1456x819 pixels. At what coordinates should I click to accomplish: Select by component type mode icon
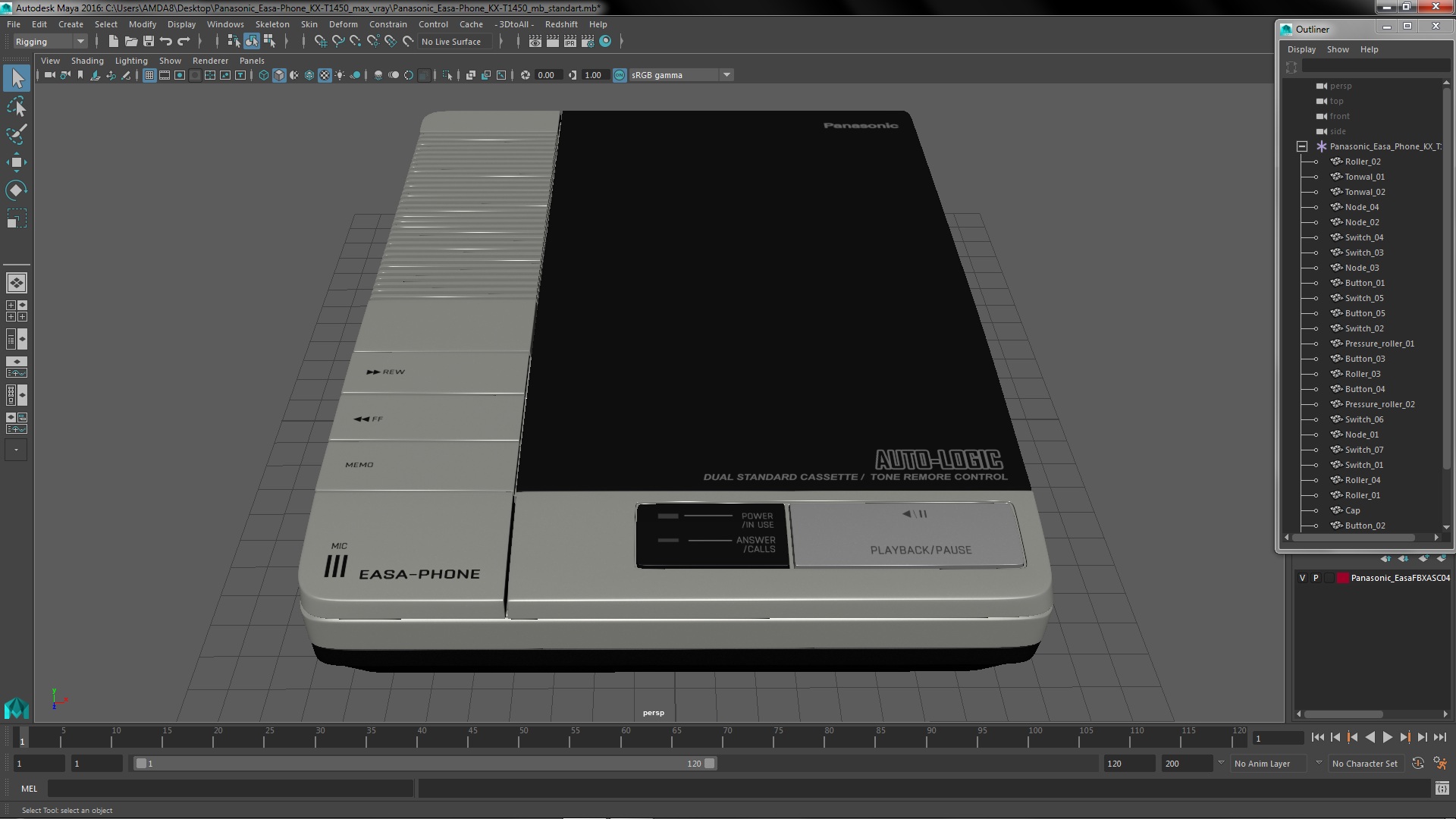[x=269, y=42]
